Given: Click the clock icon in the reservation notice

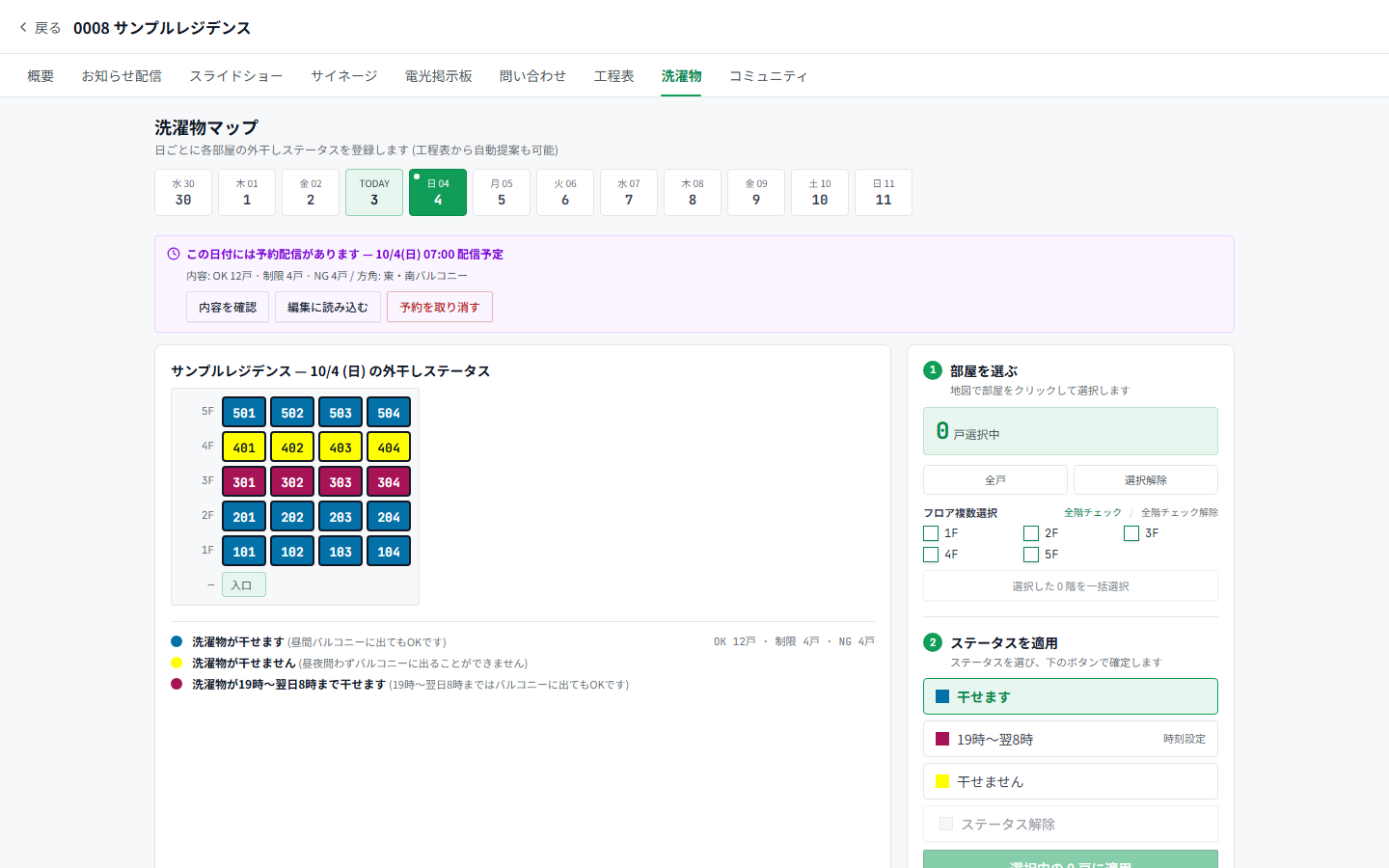Looking at the screenshot, I should coord(174,254).
